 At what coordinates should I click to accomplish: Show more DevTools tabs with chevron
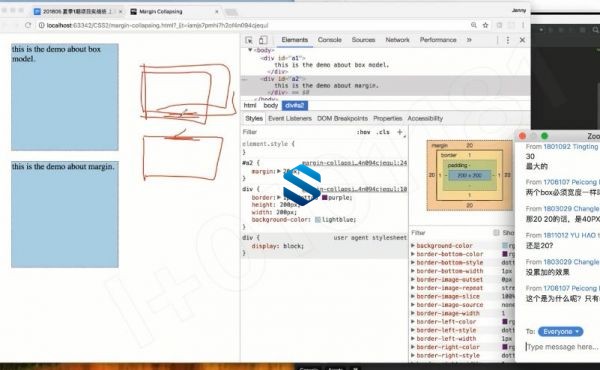(469, 40)
